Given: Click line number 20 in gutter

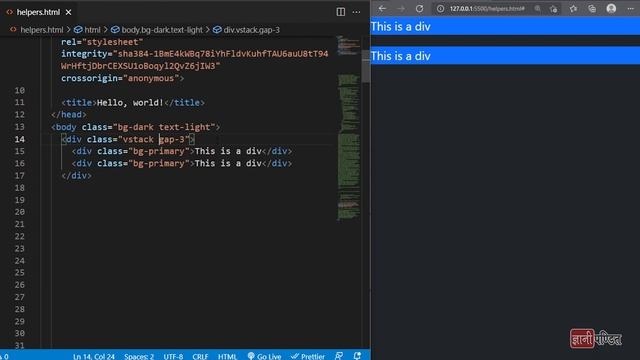Looking at the screenshot, I should pos(20,212).
